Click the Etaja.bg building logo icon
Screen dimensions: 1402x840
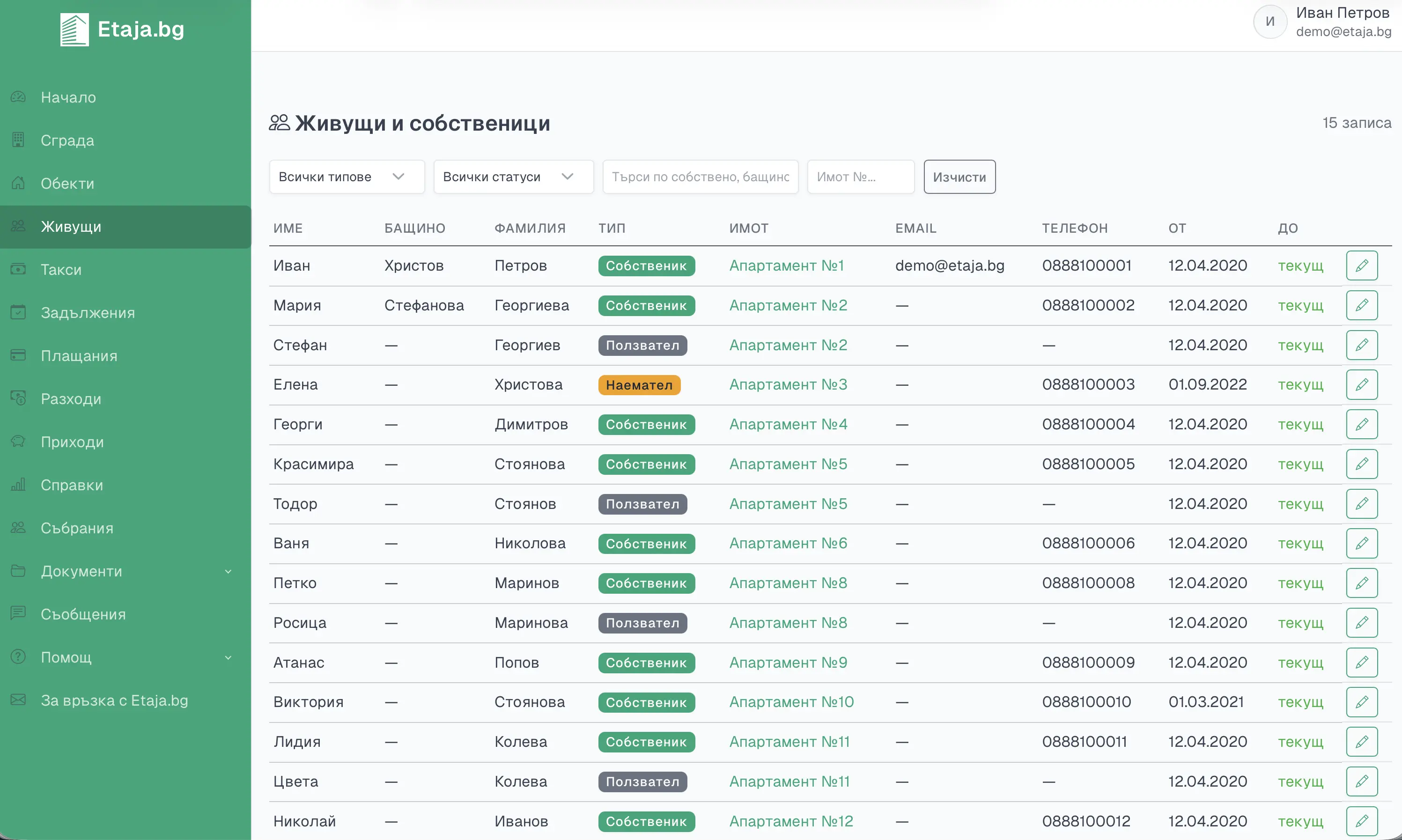tap(74, 29)
